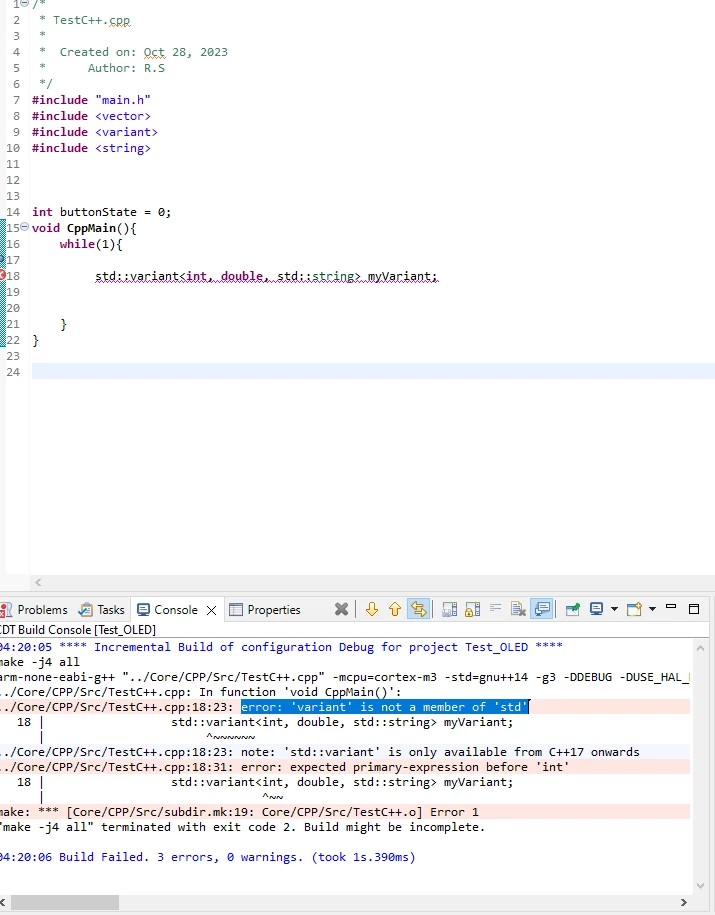Image resolution: width=715 pixels, height=915 pixels.
Task: Click the "terminated with exit code 2" line
Action: tap(242, 827)
